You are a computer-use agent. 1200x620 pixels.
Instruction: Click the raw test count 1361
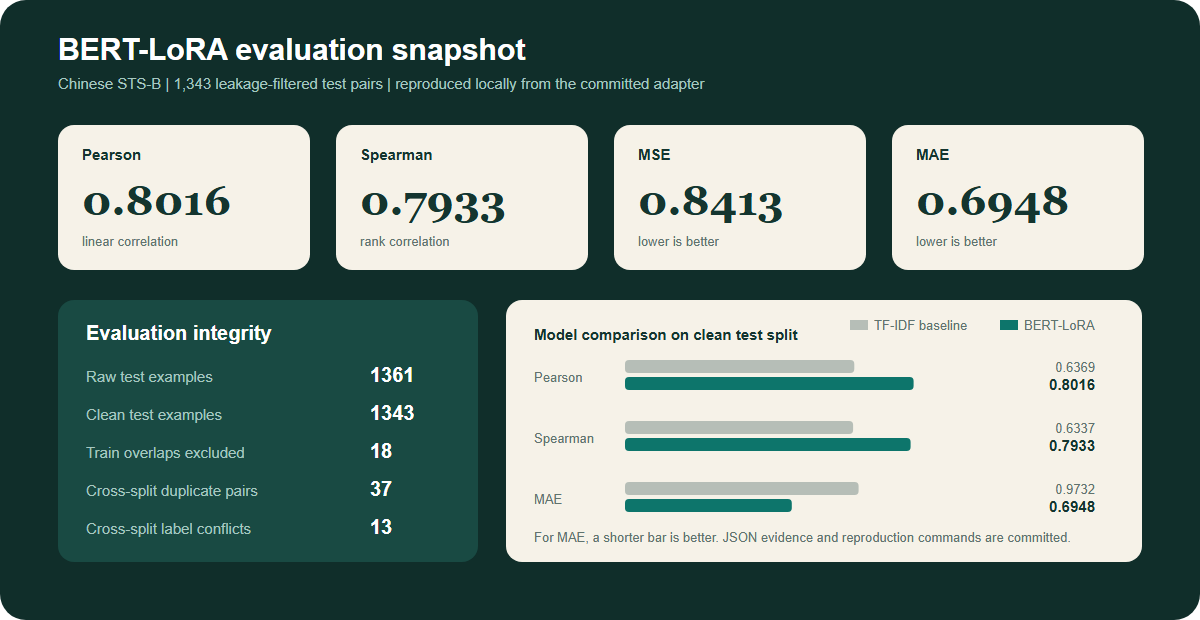pyautogui.click(x=392, y=375)
